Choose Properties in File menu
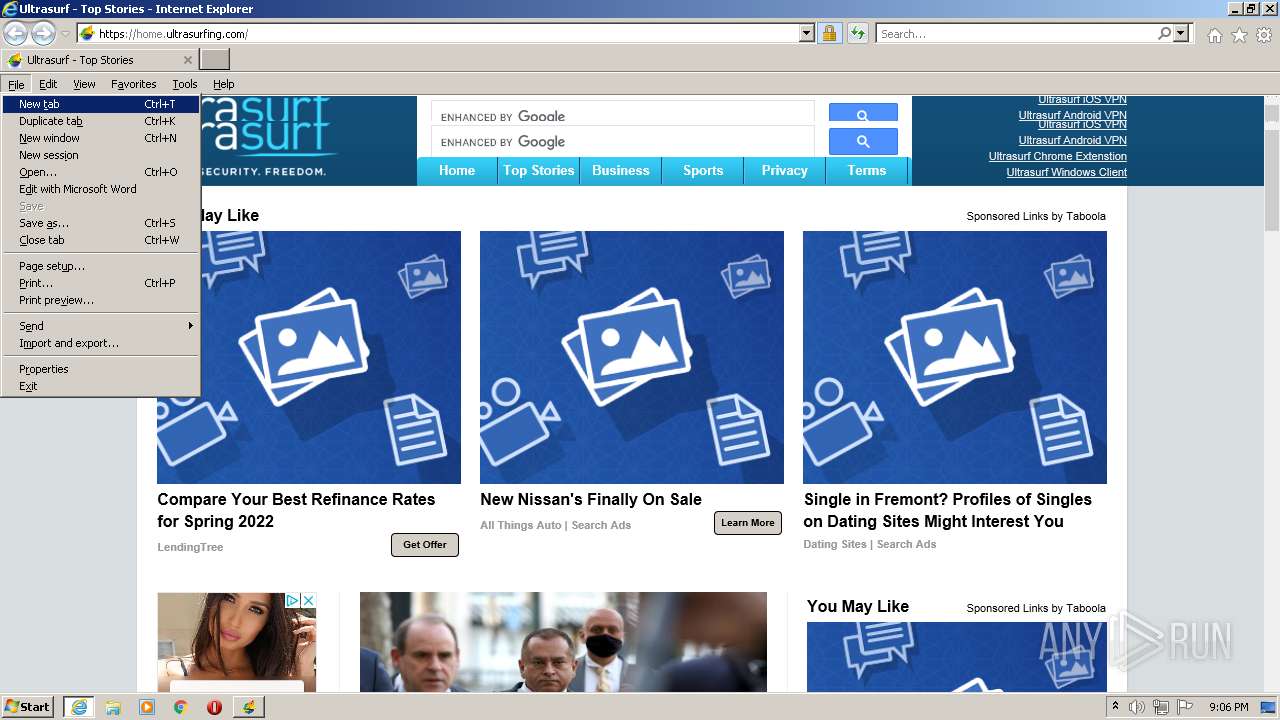 click(101, 369)
